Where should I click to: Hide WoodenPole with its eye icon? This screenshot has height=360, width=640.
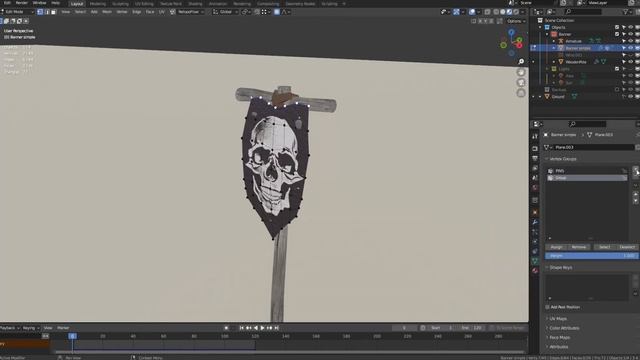[631, 62]
